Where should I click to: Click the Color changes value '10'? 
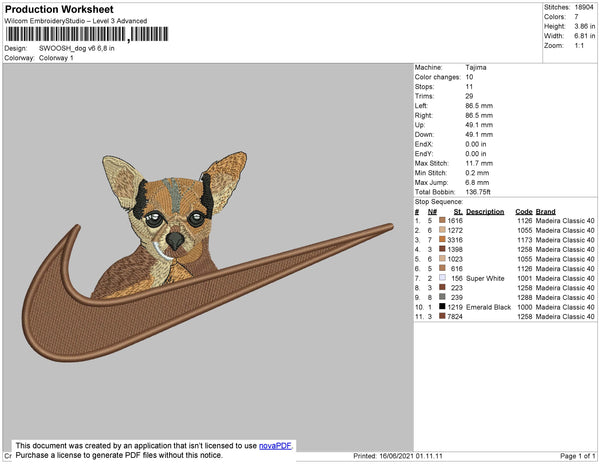click(469, 77)
